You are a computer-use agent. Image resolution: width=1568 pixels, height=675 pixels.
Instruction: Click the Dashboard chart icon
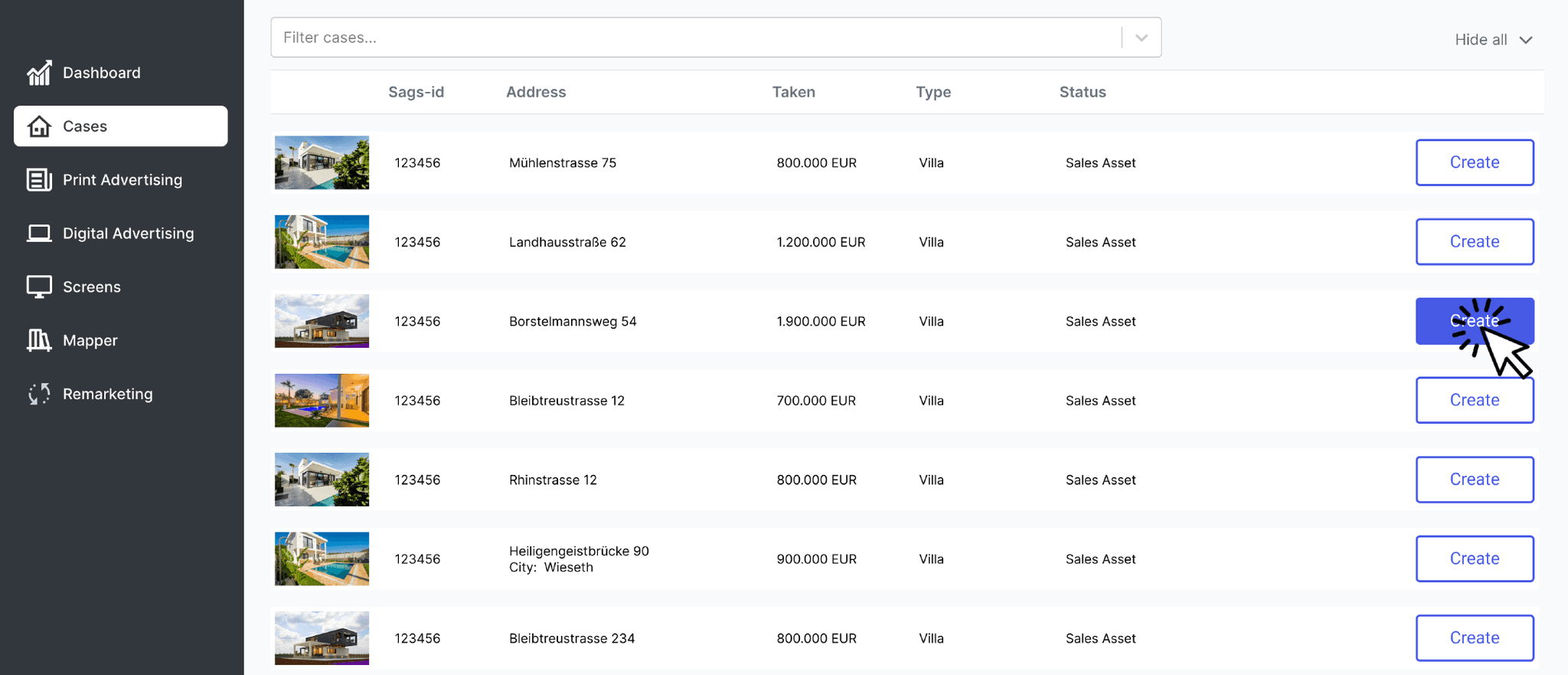point(39,73)
